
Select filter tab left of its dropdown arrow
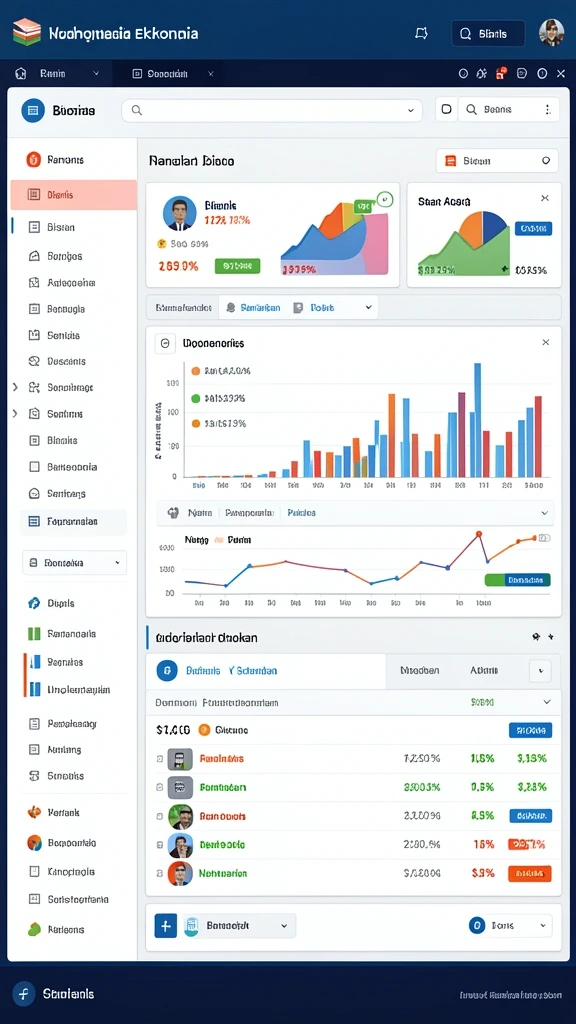pos(315,307)
